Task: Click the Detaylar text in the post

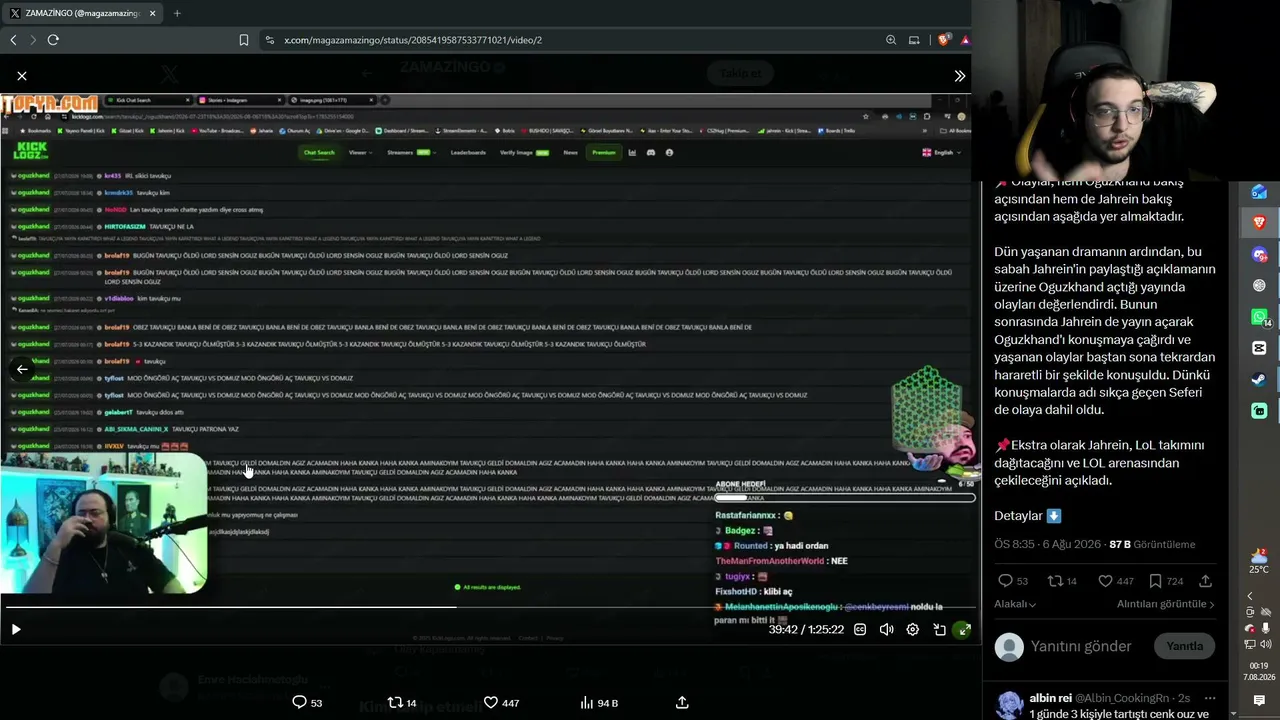Action: pyautogui.click(x=1018, y=516)
